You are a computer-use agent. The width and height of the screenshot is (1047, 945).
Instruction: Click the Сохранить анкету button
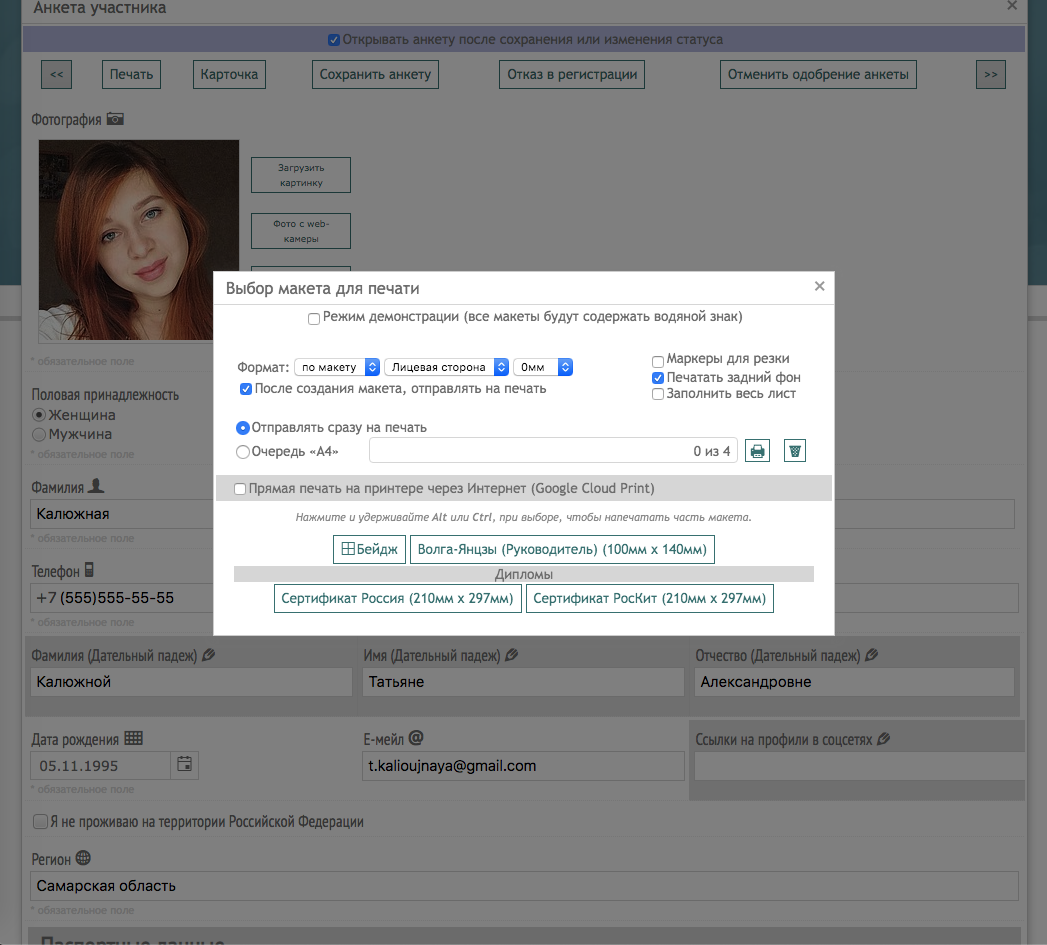(375, 75)
